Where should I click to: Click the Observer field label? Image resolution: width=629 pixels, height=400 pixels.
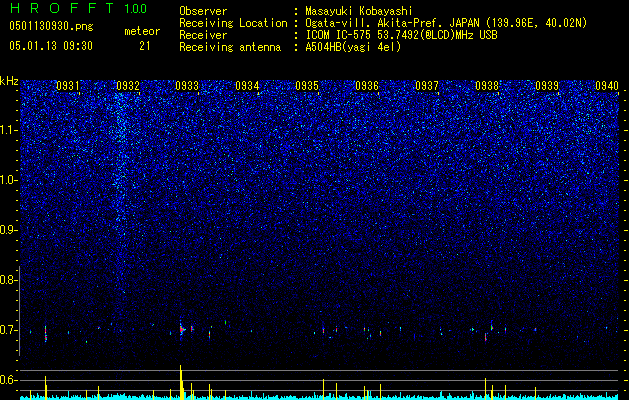point(203,11)
